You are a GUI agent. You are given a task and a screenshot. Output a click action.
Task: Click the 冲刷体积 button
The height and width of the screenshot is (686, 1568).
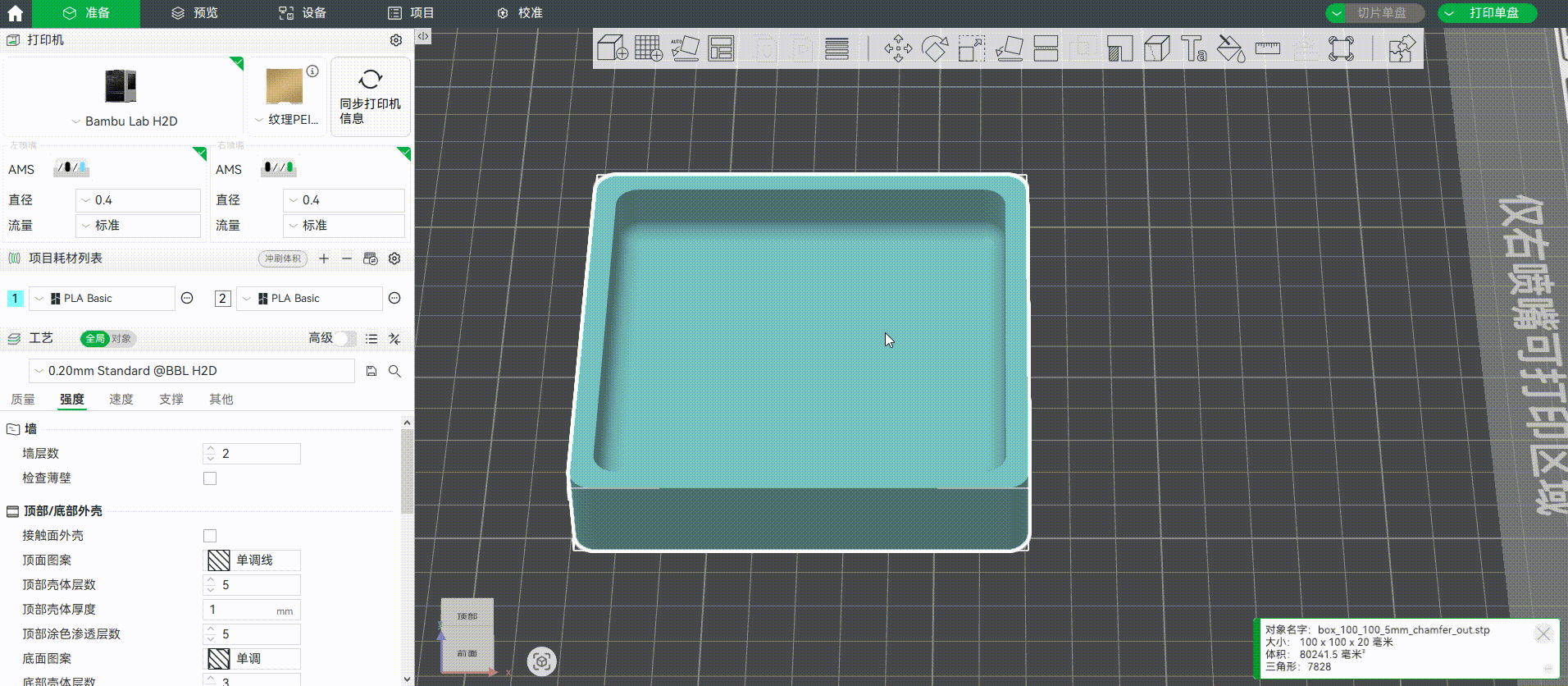[x=283, y=258]
